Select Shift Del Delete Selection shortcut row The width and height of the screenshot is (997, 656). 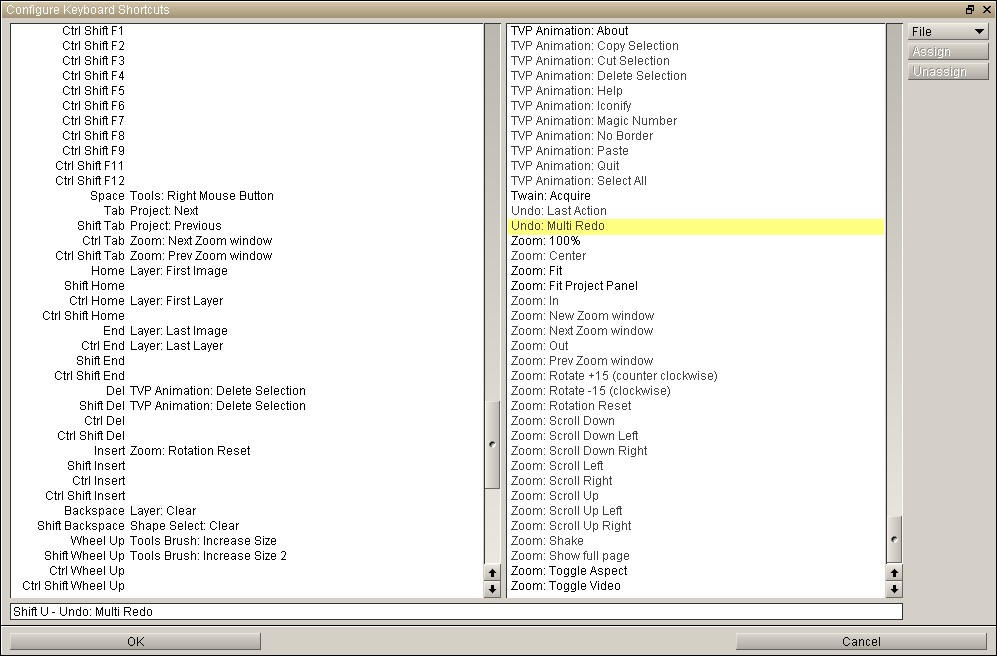click(x=247, y=406)
